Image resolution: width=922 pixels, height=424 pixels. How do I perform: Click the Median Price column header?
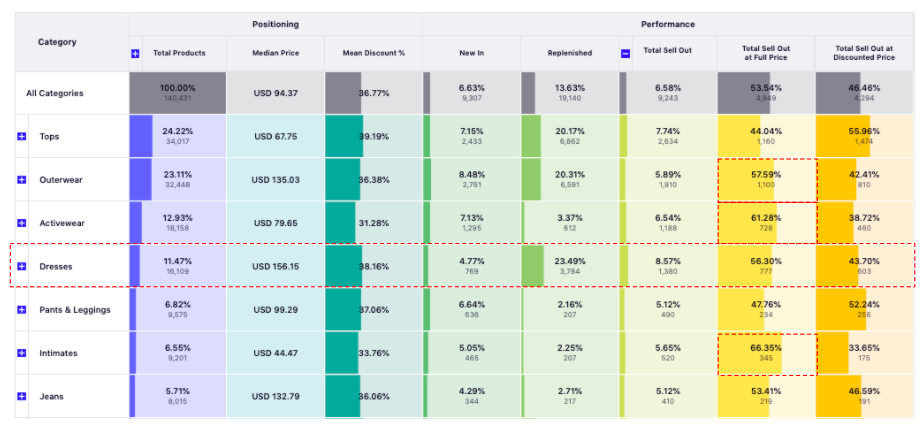275,53
